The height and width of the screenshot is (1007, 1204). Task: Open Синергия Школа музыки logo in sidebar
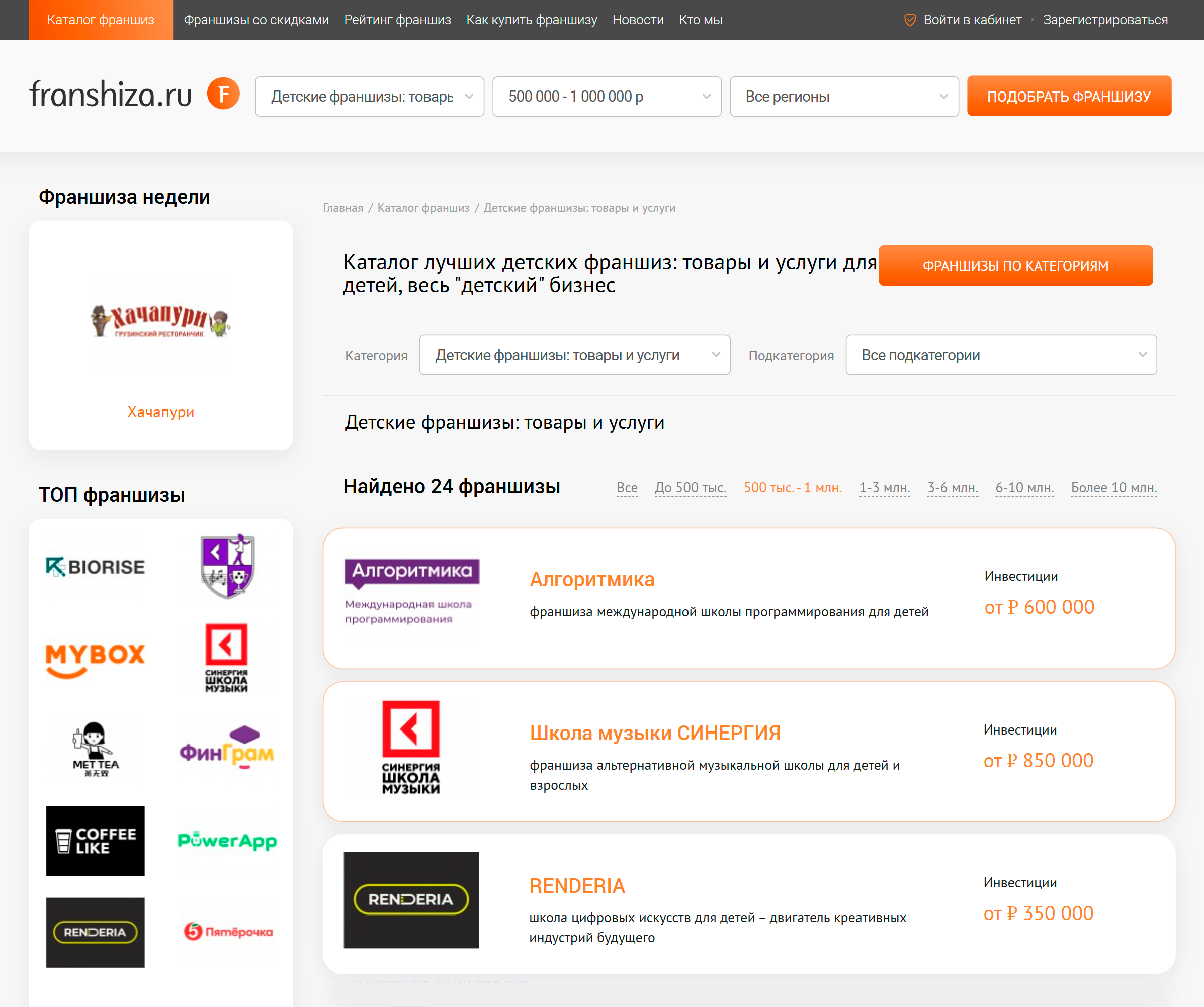coord(226,659)
